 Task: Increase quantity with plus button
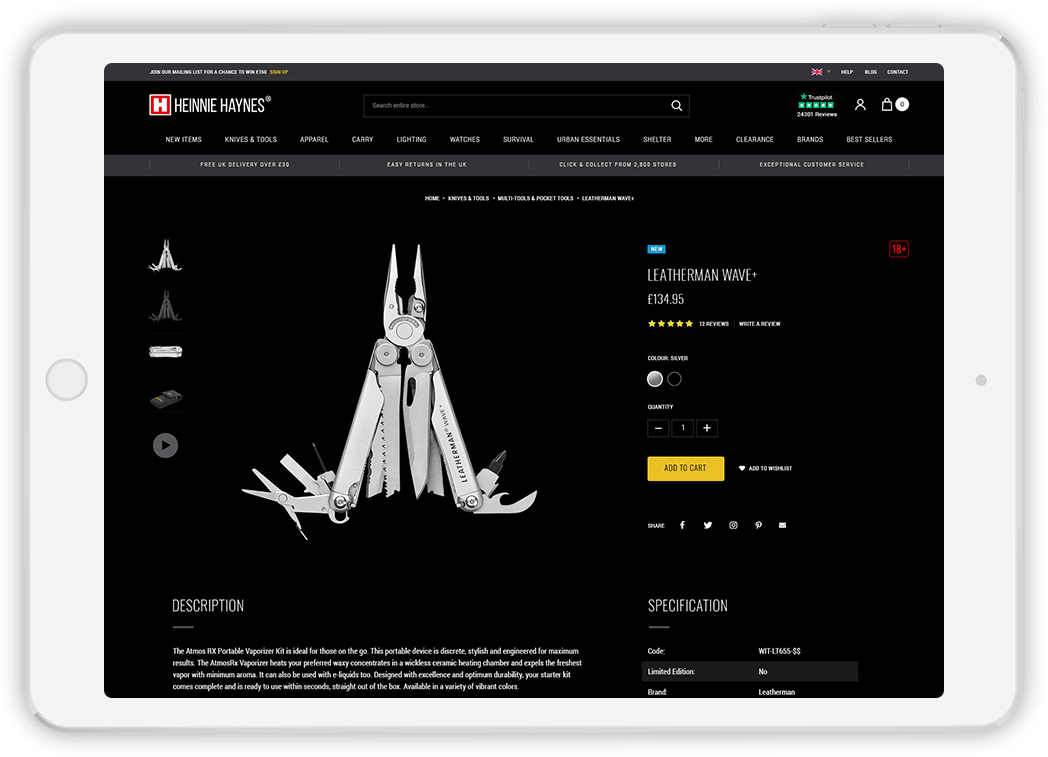(x=706, y=428)
